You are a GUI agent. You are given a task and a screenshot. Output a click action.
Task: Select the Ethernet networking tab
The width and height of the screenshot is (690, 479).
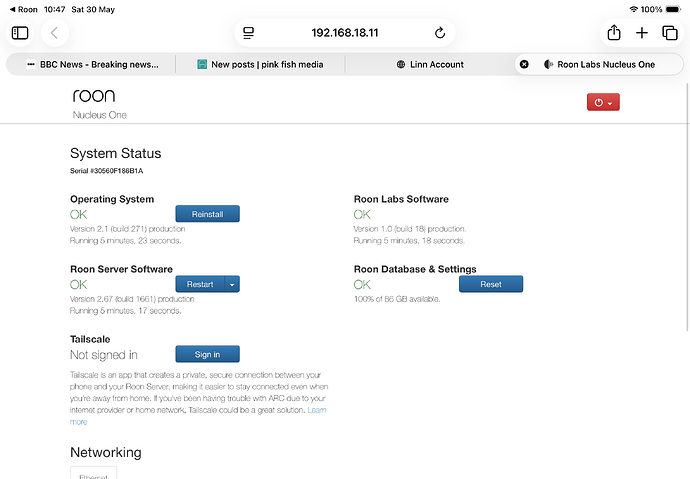coord(93,473)
